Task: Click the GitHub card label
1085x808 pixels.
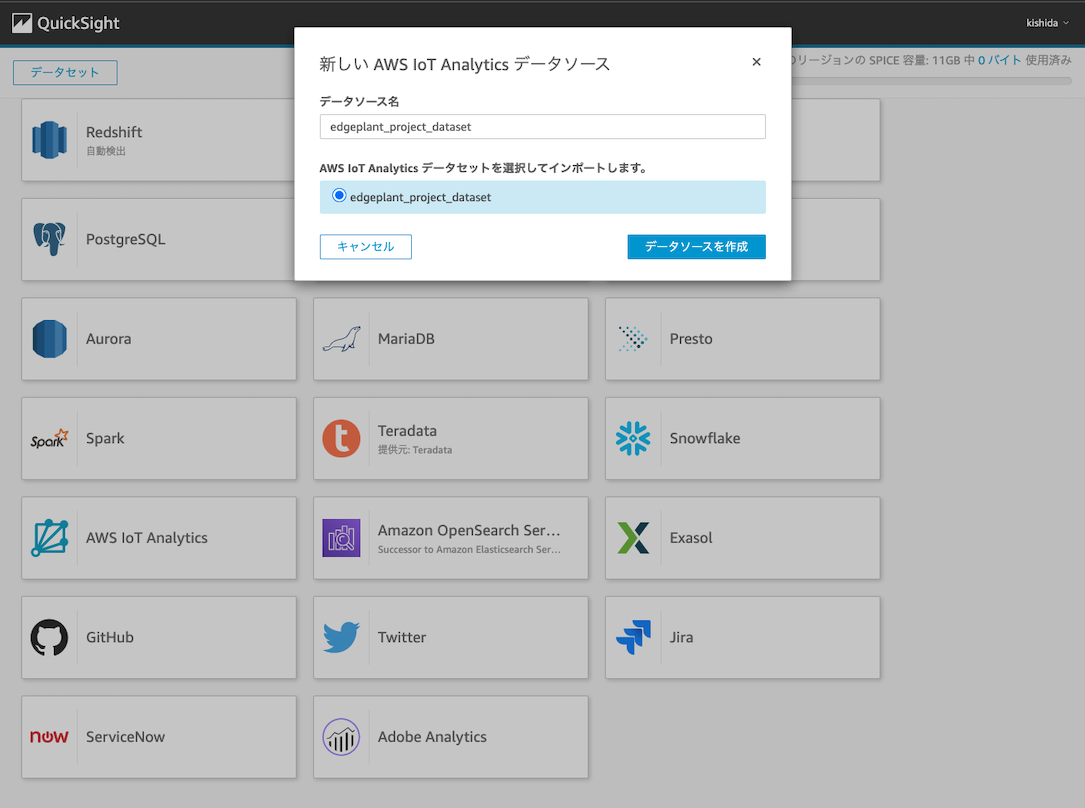Action: click(109, 637)
